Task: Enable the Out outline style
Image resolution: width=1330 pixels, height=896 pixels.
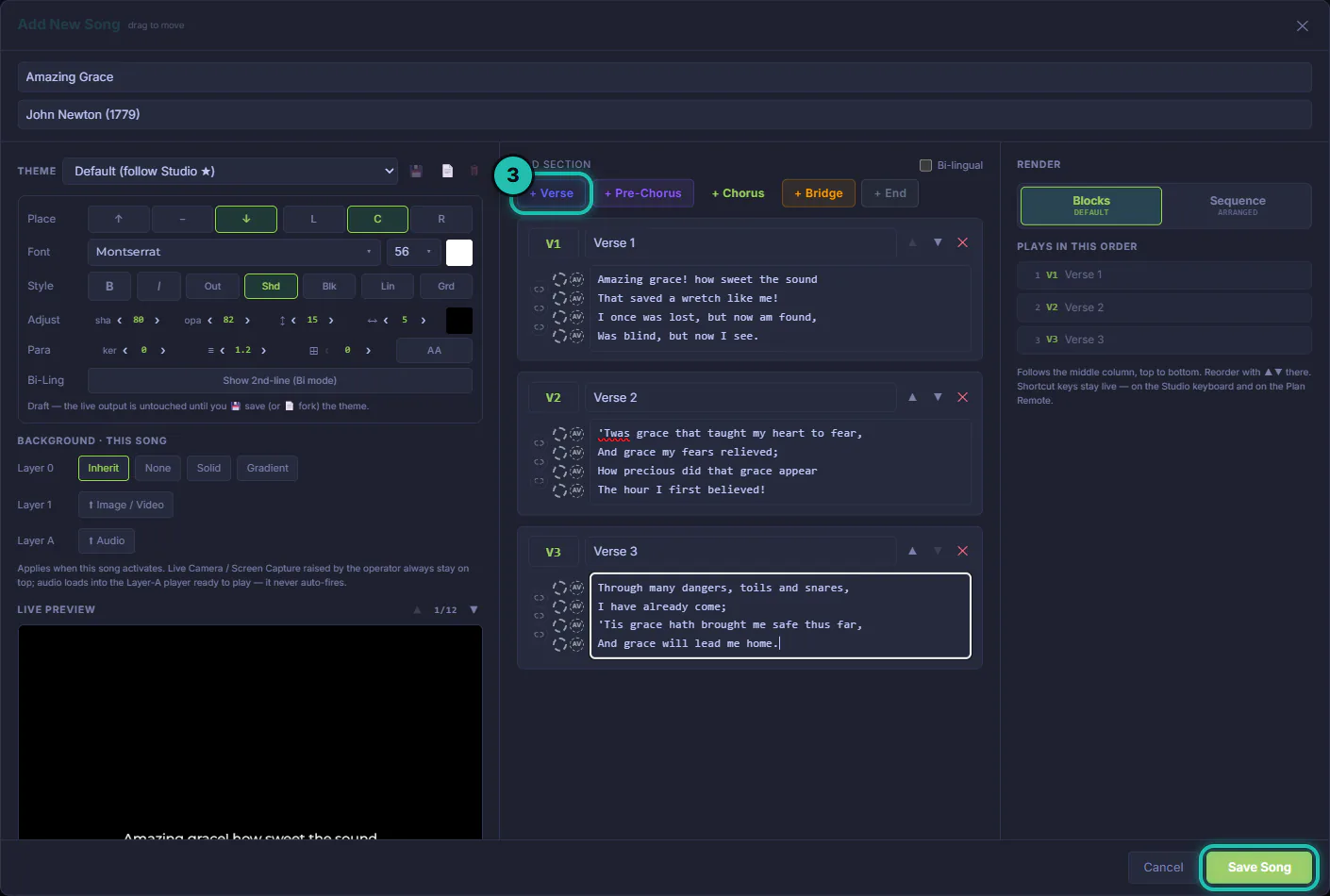Action: [213, 286]
